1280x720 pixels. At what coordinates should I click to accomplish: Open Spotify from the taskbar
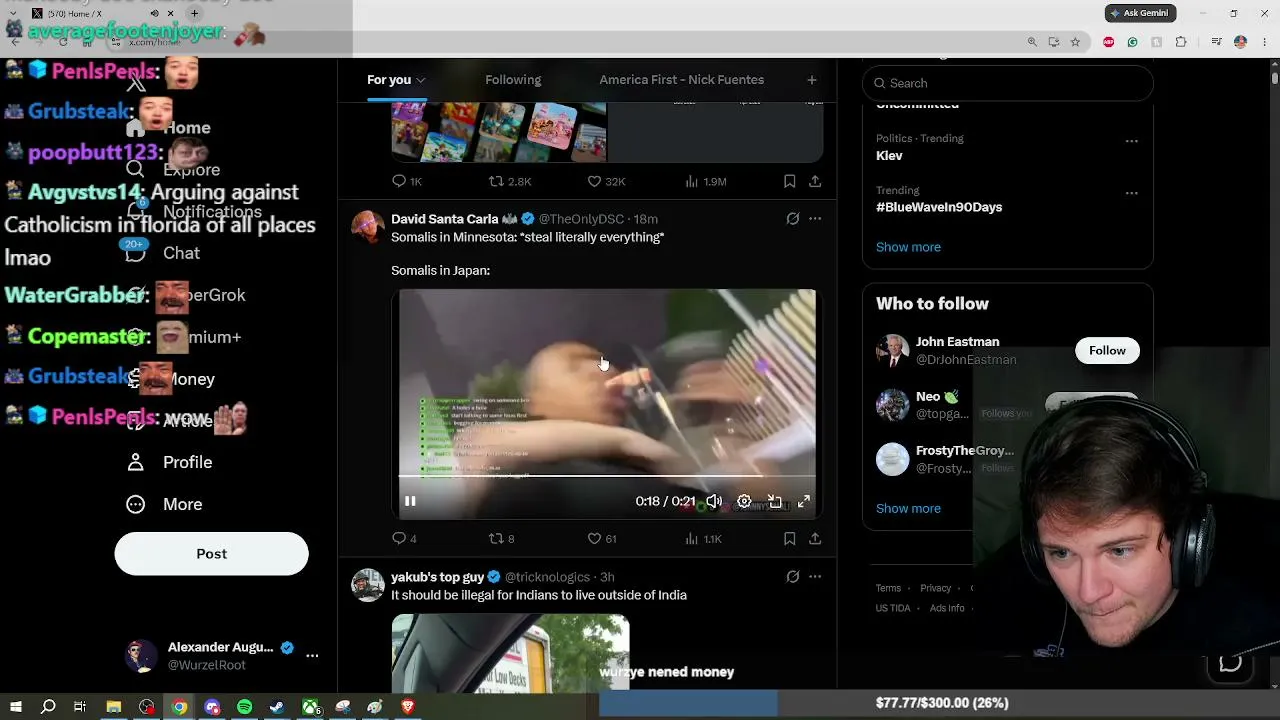245,707
